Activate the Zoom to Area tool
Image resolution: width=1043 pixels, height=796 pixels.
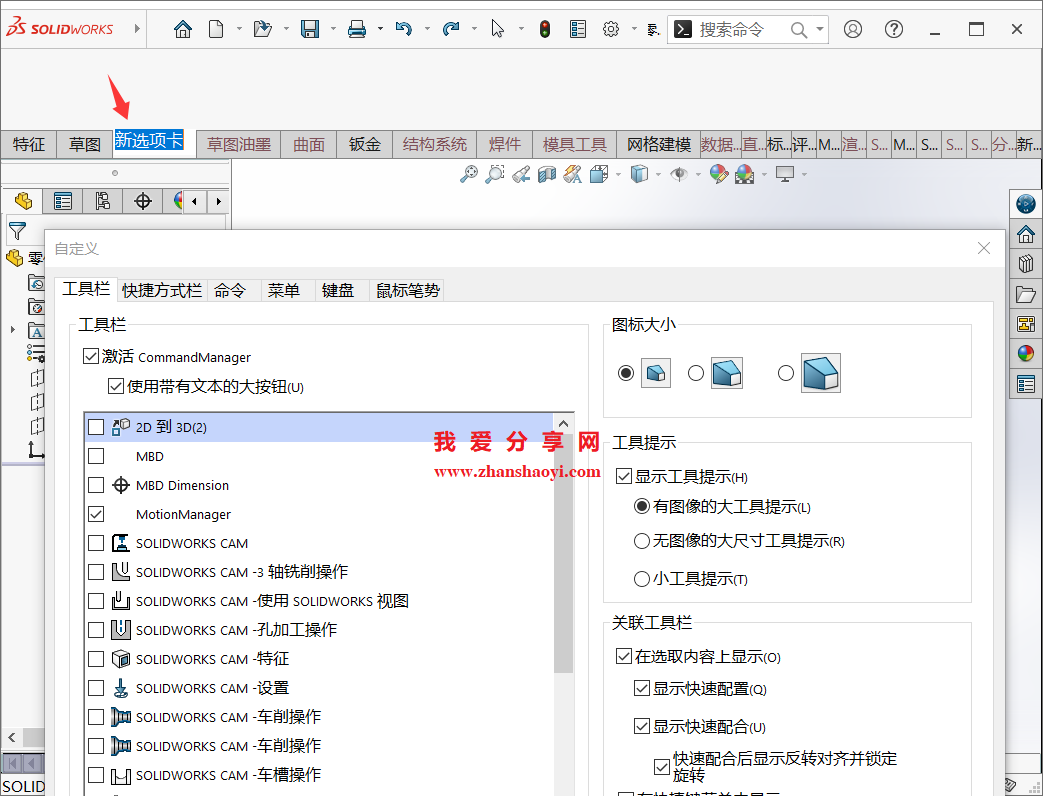[x=494, y=173]
